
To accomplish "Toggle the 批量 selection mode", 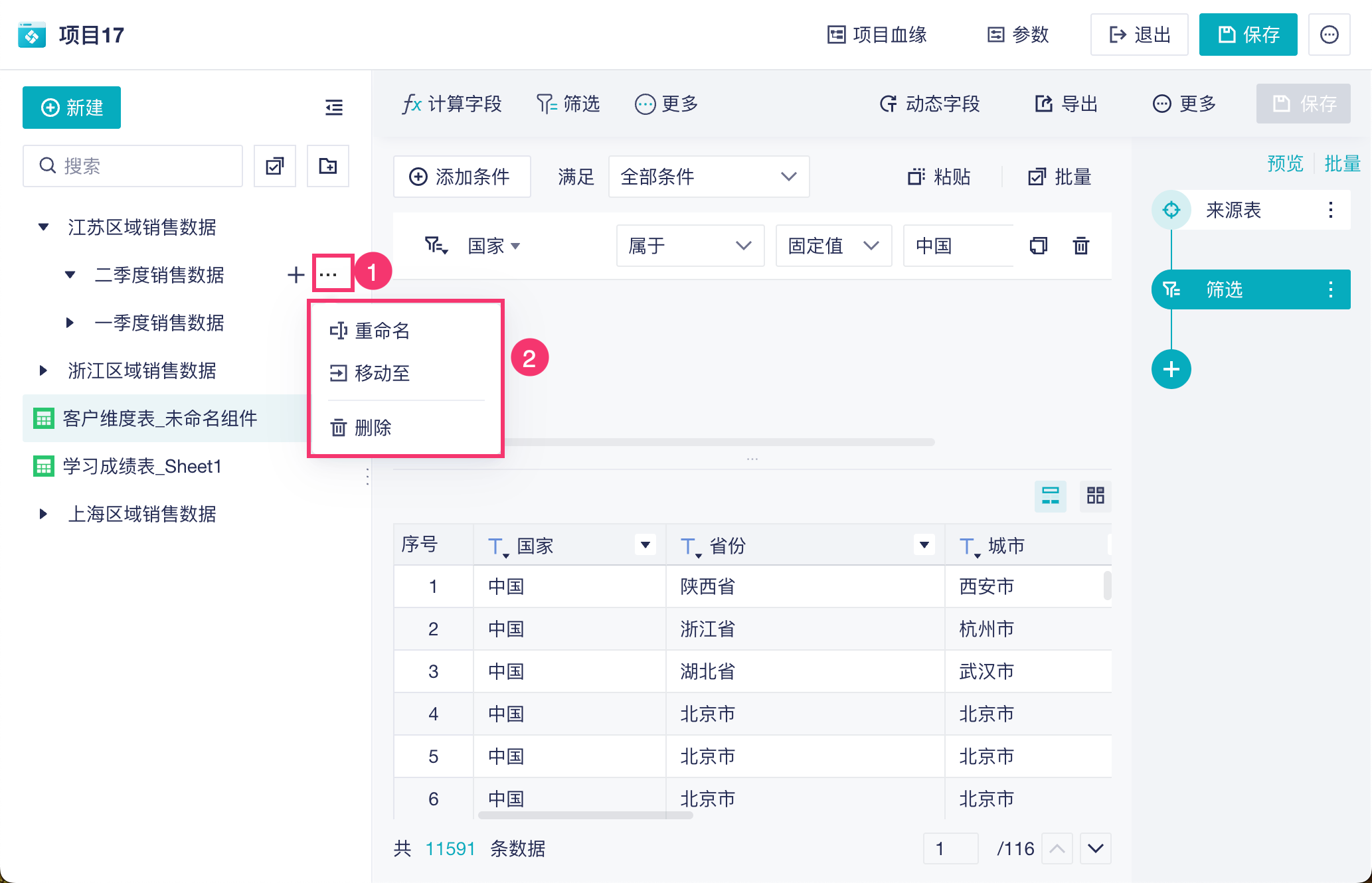I will coord(1061,177).
